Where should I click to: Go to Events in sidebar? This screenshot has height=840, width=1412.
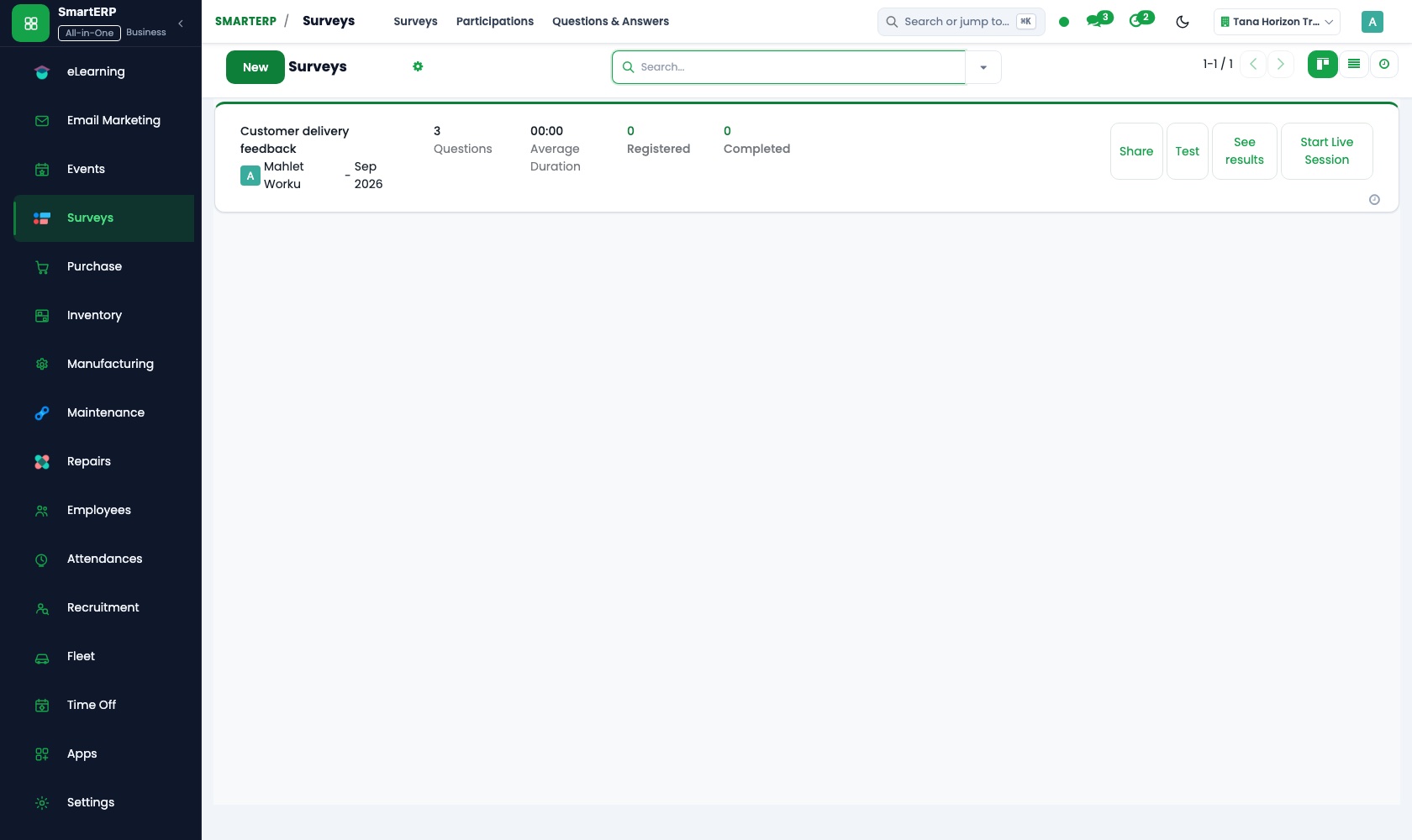click(104, 169)
